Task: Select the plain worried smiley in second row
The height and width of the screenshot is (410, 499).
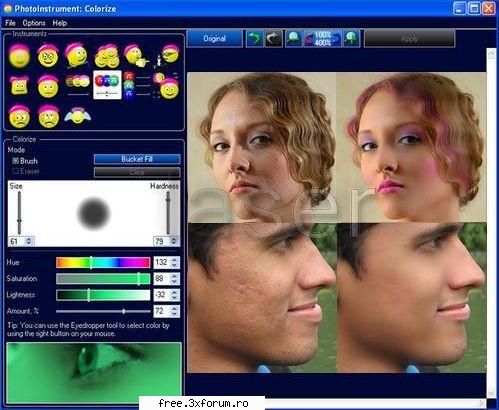Action: click(x=48, y=86)
